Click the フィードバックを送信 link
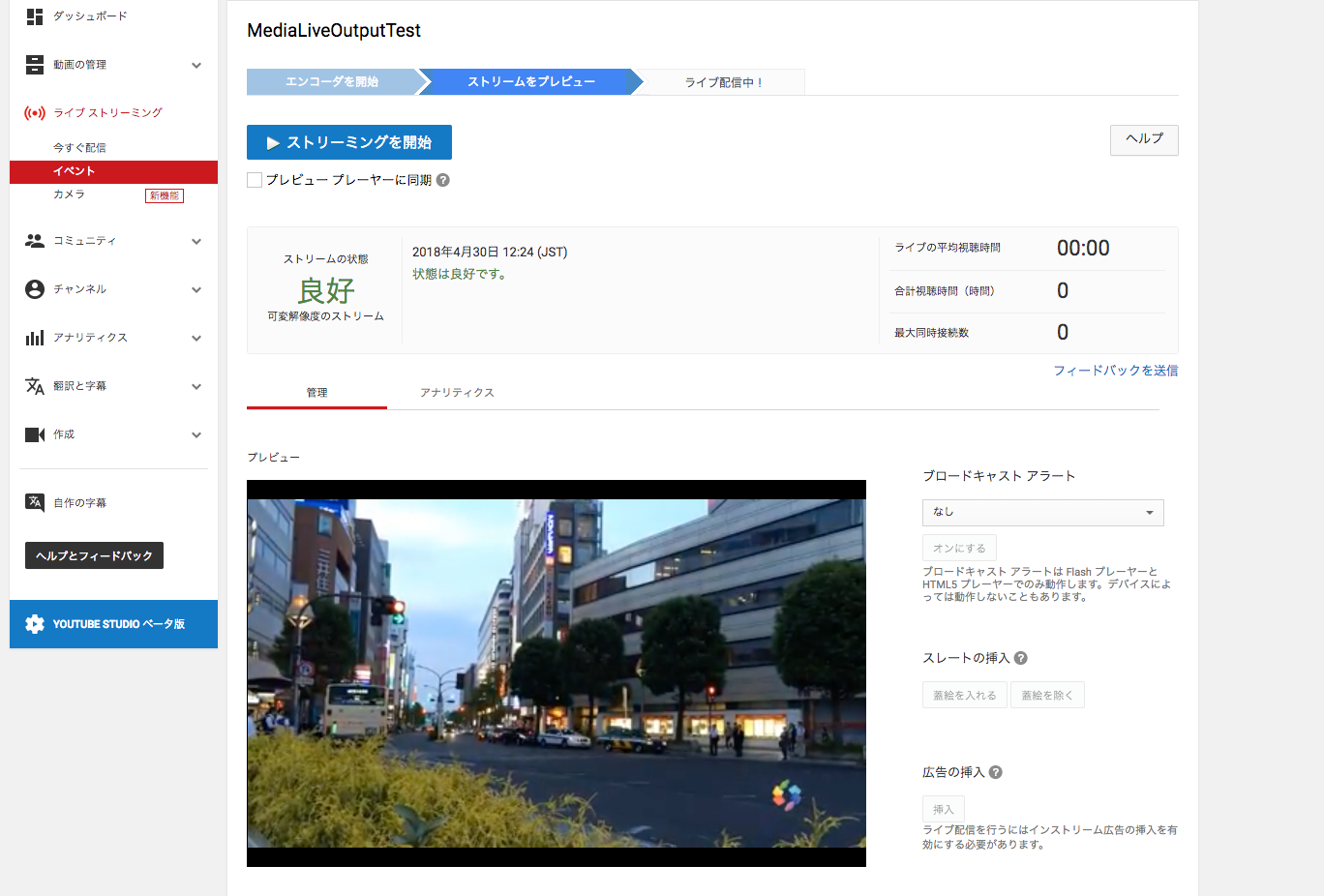Viewport: 1324px width, 896px height. [1116, 371]
